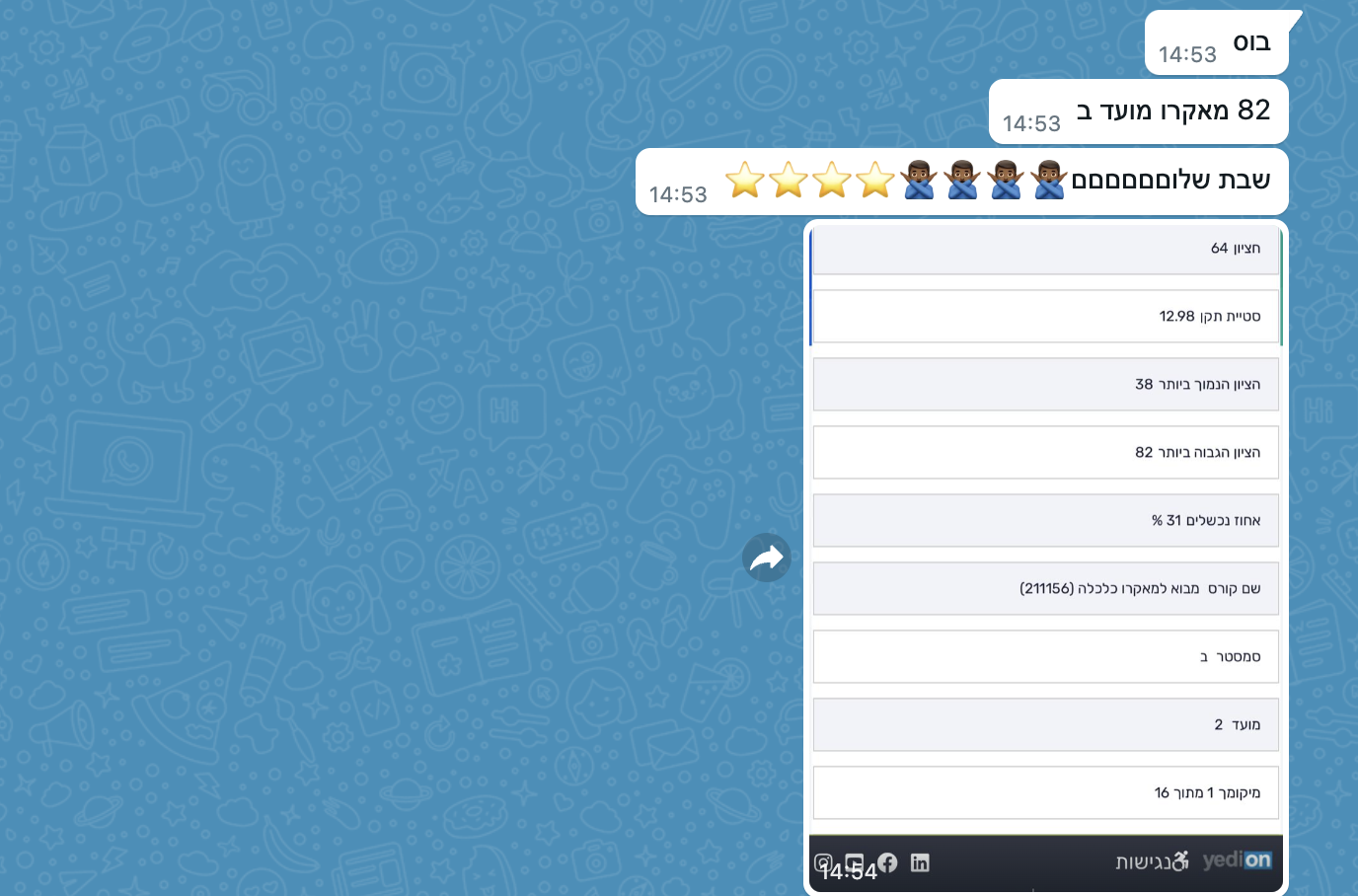The height and width of the screenshot is (896, 1358).
Task: Click the wheelchair accessibility icon
Action: pyautogui.click(x=1180, y=861)
